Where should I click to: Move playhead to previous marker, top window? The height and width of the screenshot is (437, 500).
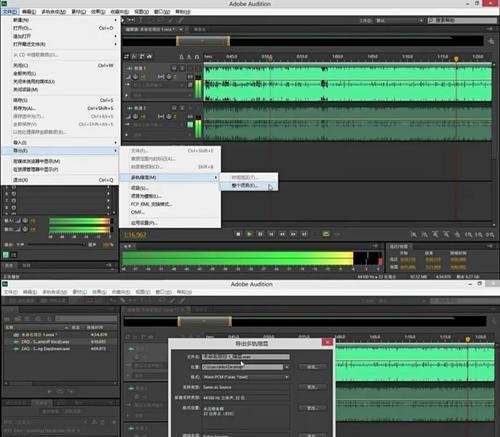pos(271,234)
